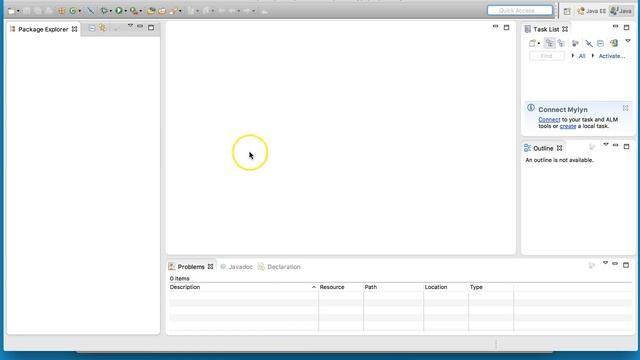
Task: Click the Collapse All icon in Task List
Action: 600,43
